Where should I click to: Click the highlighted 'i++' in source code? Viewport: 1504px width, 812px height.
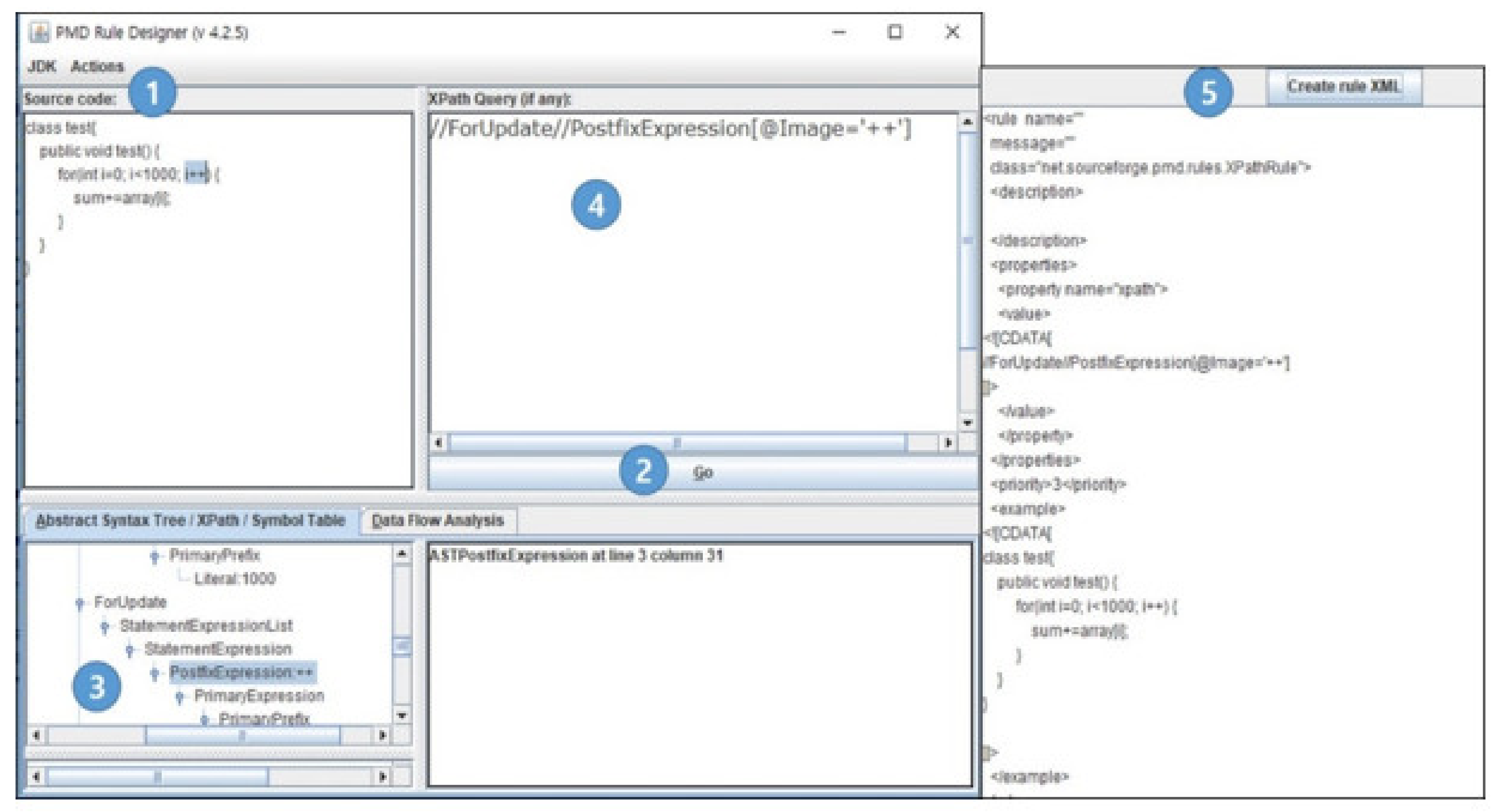click(x=196, y=173)
